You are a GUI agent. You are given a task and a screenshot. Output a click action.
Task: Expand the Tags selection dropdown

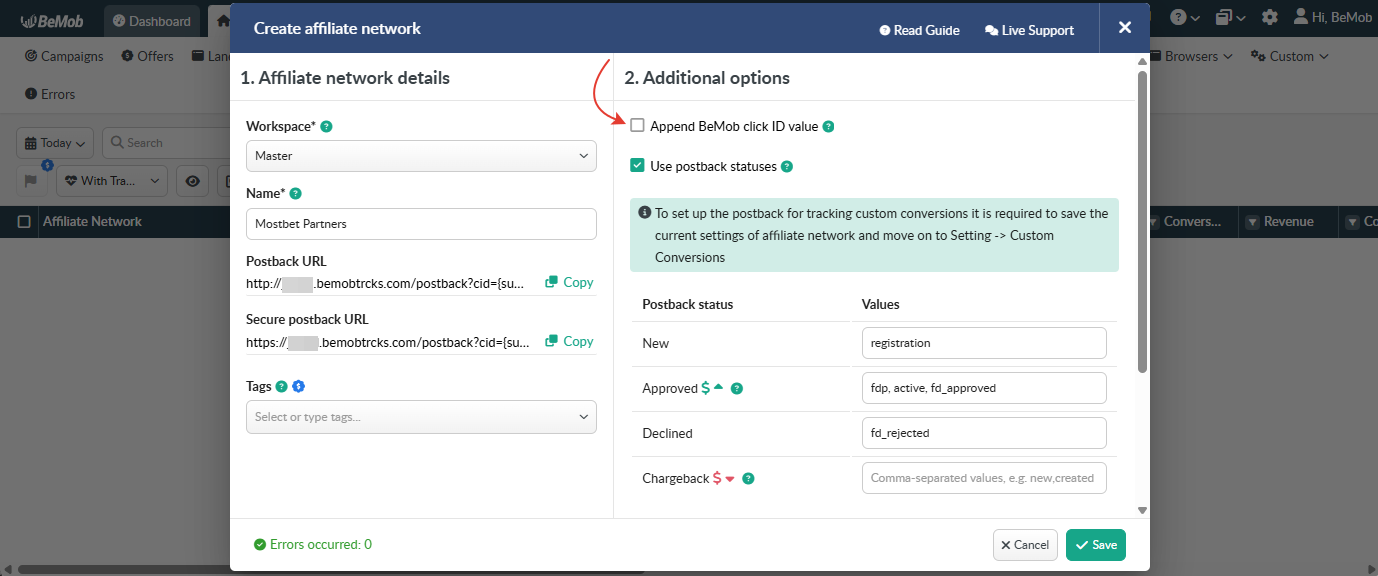(421, 417)
